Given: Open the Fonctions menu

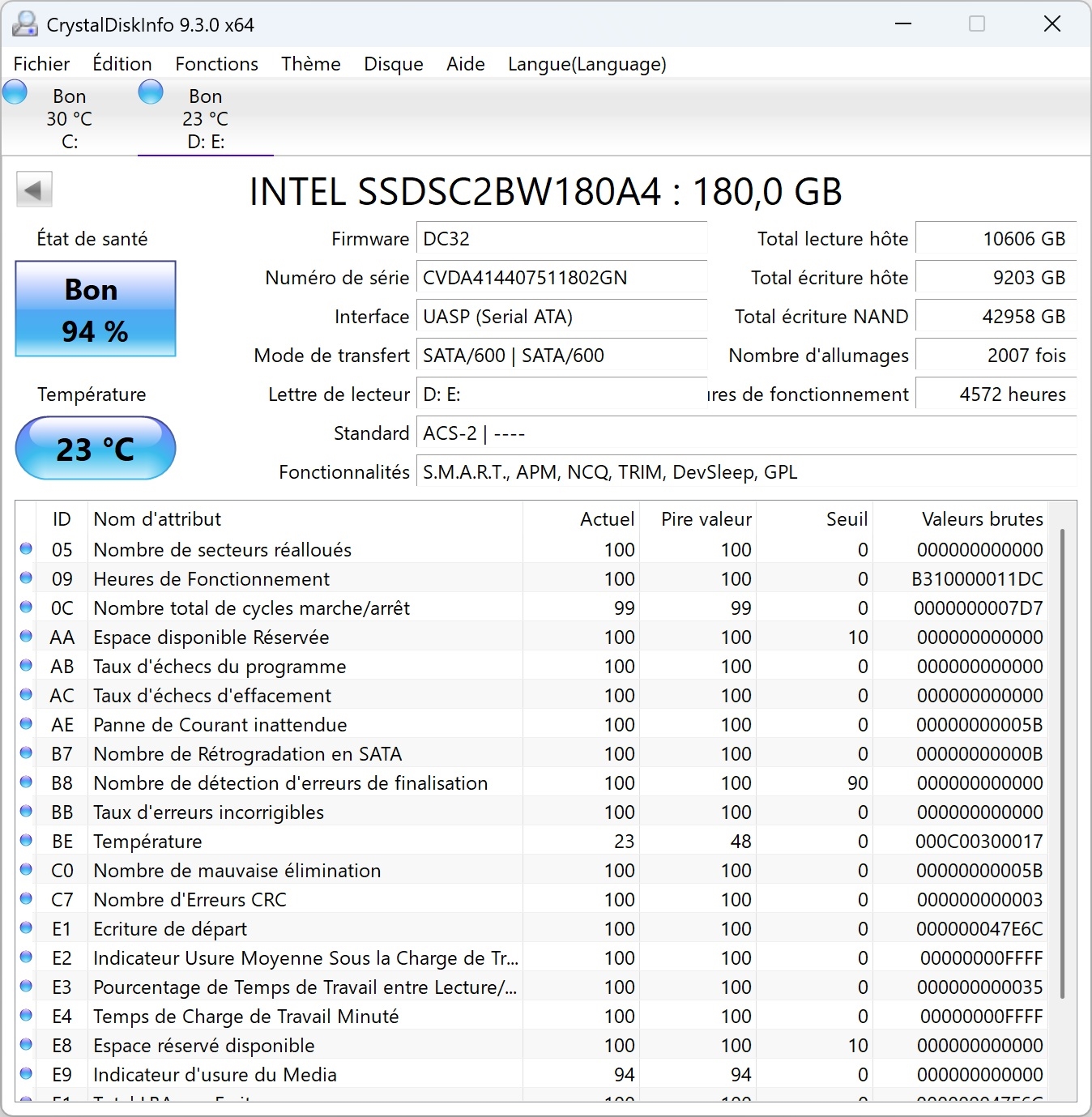Looking at the screenshot, I should 217,64.
